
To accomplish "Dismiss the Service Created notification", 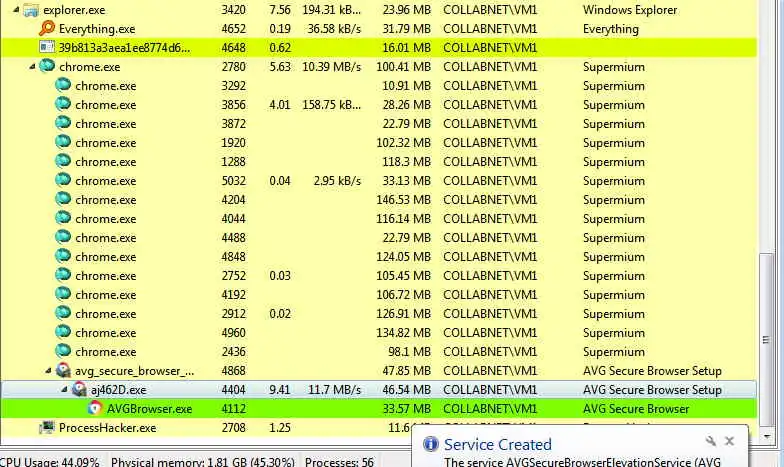I will (730, 441).
